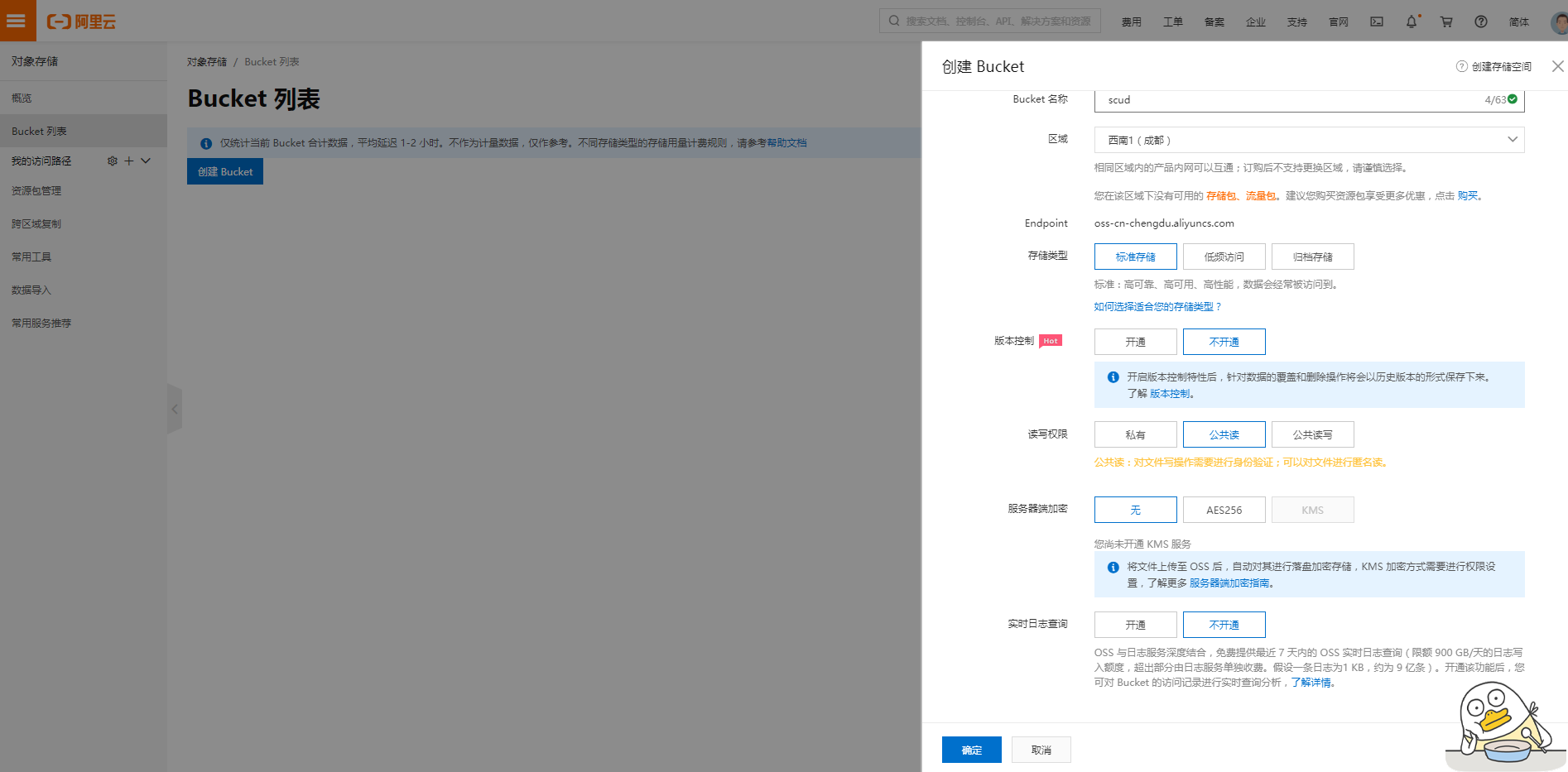Open the shopping cart icon
1568x772 pixels.
(x=1445, y=22)
